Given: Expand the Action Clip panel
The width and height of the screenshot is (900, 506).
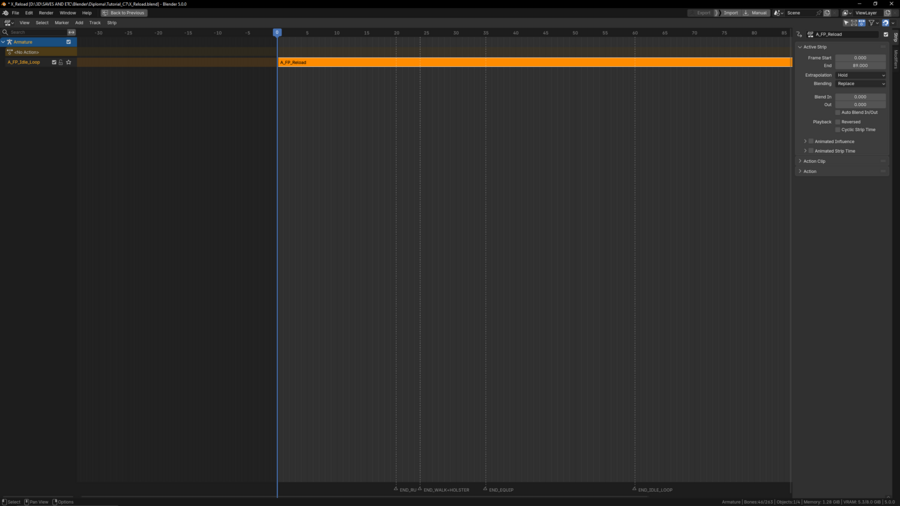Looking at the screenshot, I should (800, 161).
